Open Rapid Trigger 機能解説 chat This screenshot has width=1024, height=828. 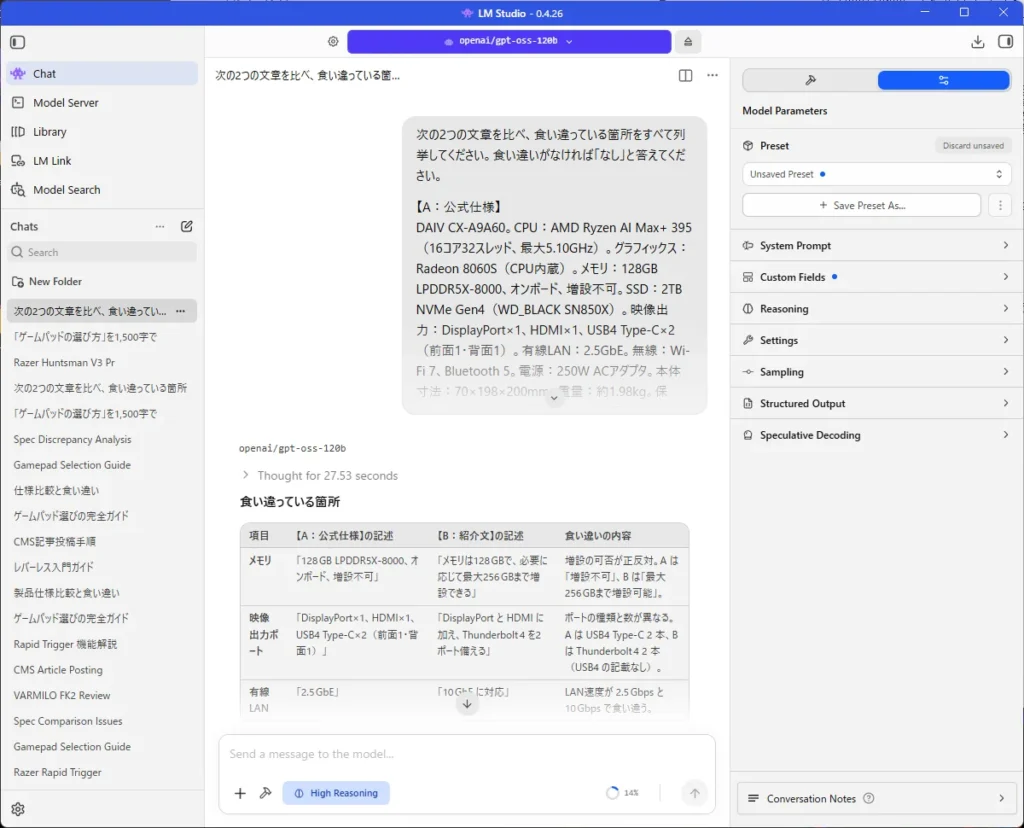click(101, 644)
